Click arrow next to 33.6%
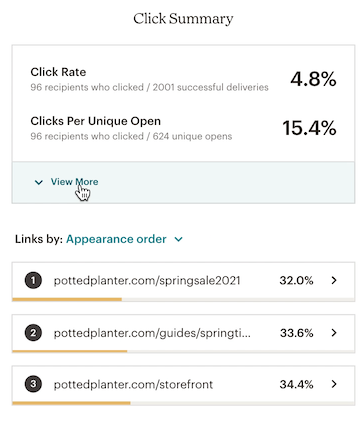 click(x=334, y=333)
